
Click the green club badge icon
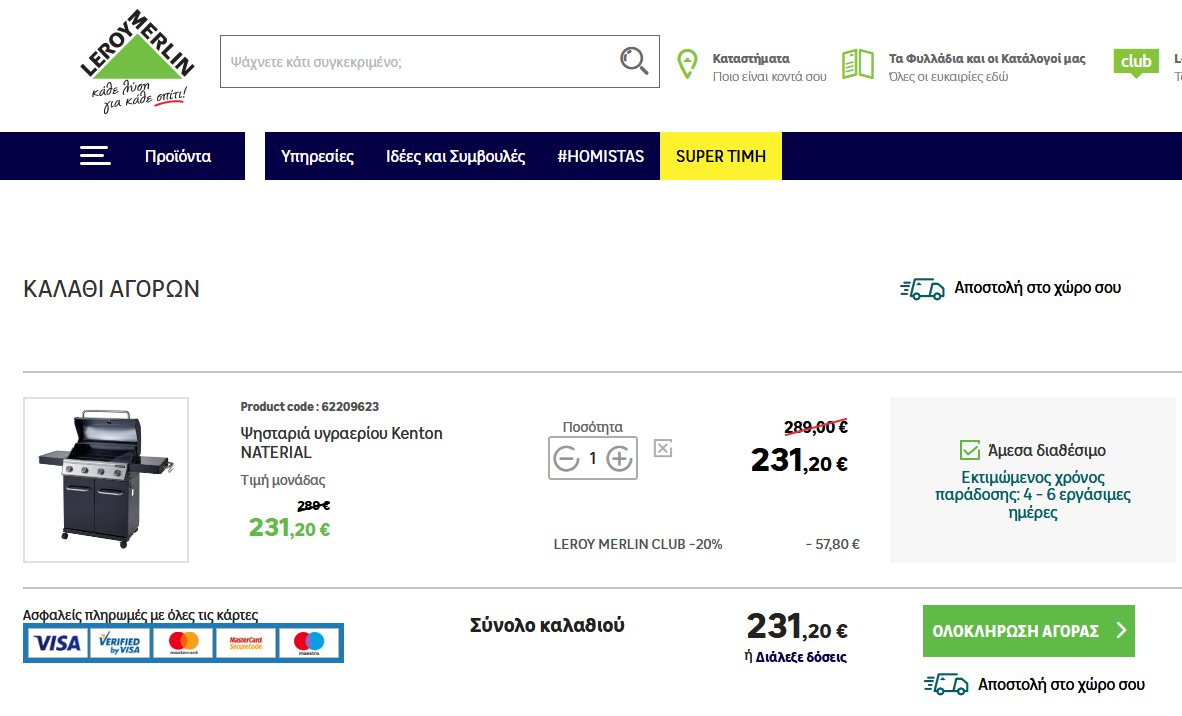click(1136, 63)
